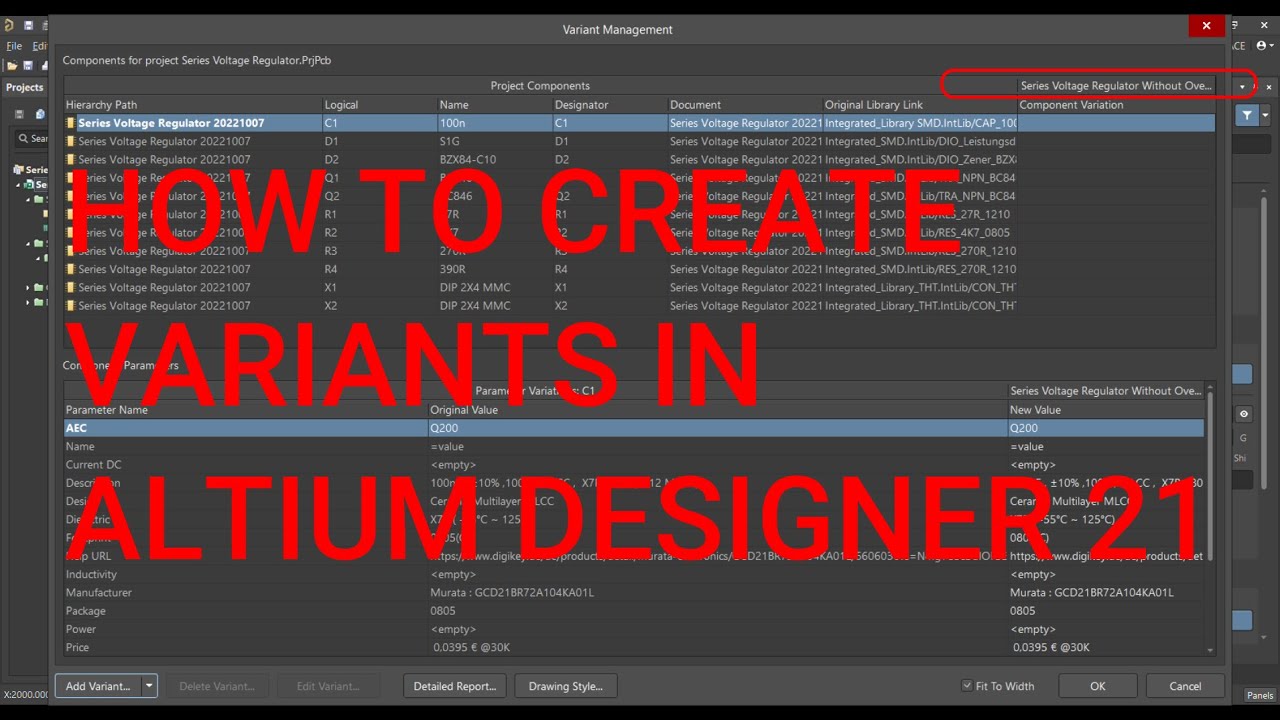Click component icon on the D1 row

coord(71,141)
